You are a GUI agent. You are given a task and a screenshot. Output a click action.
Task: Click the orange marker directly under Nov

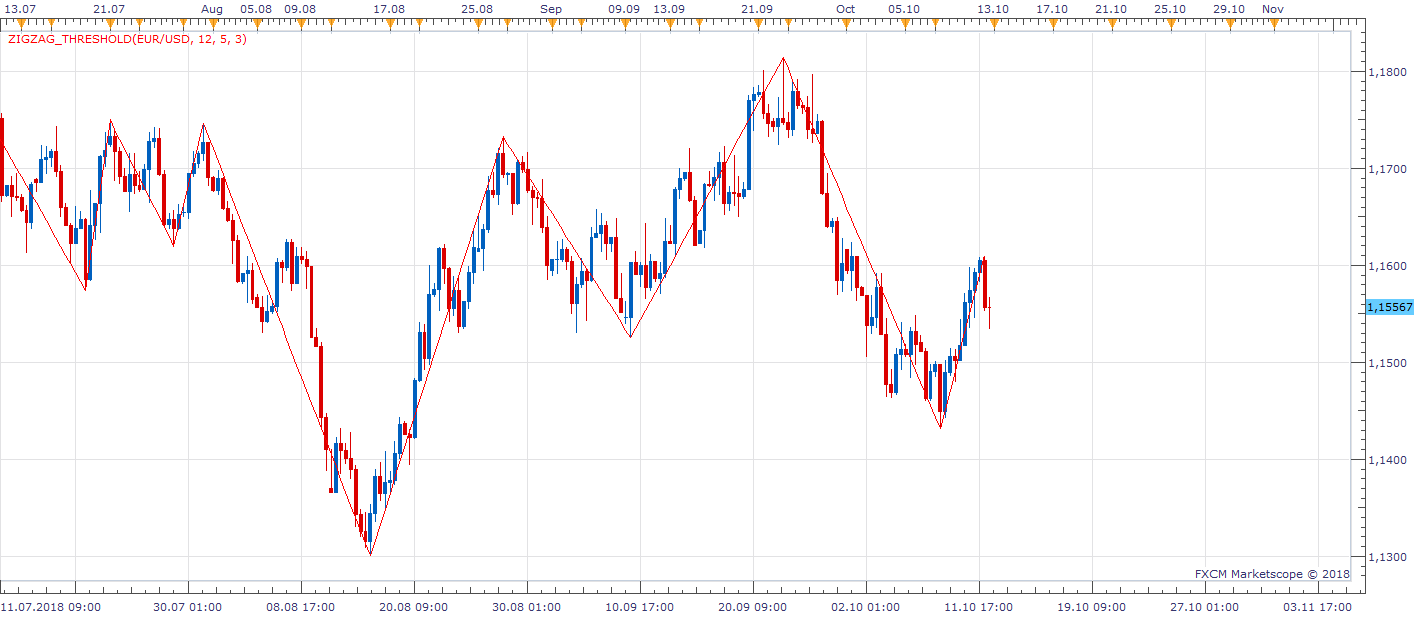coord(1273,23)
